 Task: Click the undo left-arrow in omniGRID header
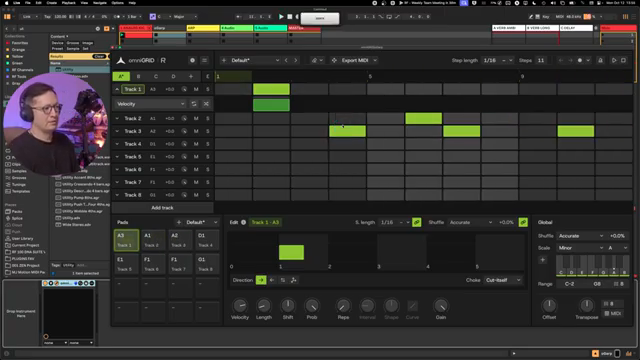(x=561, y=60)
